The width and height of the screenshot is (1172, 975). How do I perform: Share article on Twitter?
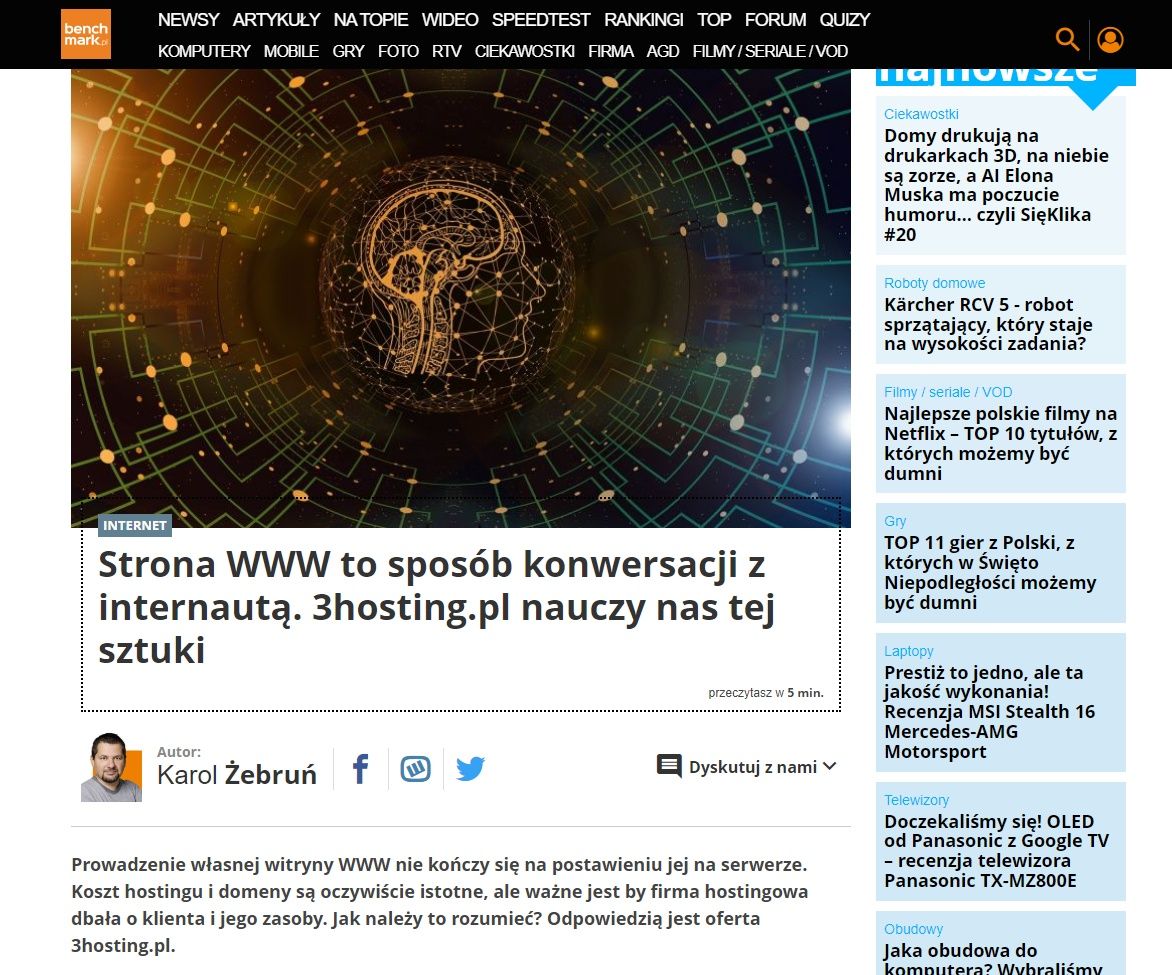tap(470, 769)
